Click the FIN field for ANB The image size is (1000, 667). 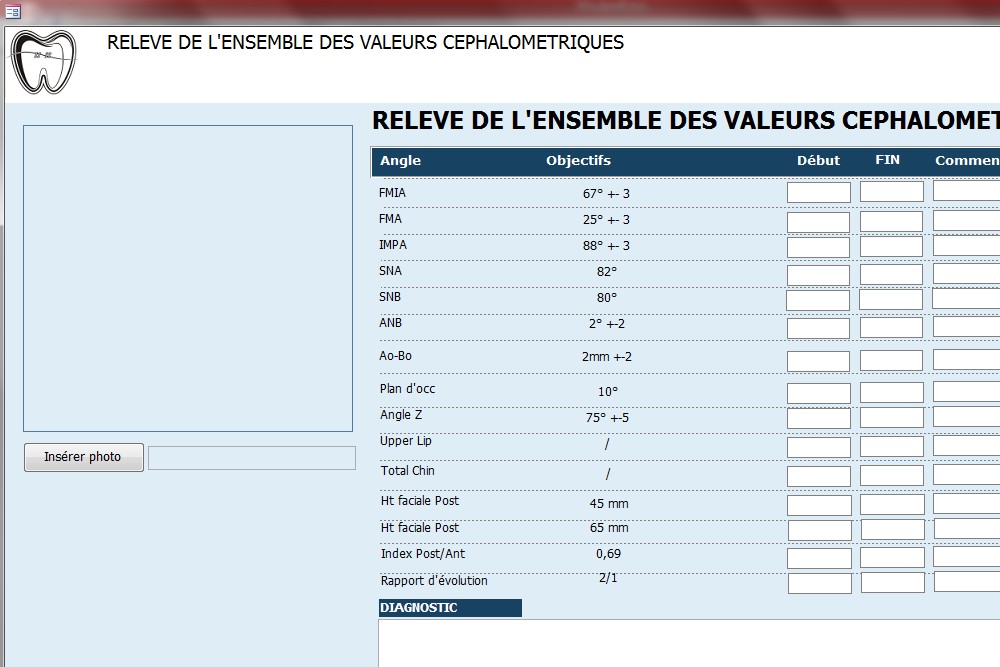point(891,328)
